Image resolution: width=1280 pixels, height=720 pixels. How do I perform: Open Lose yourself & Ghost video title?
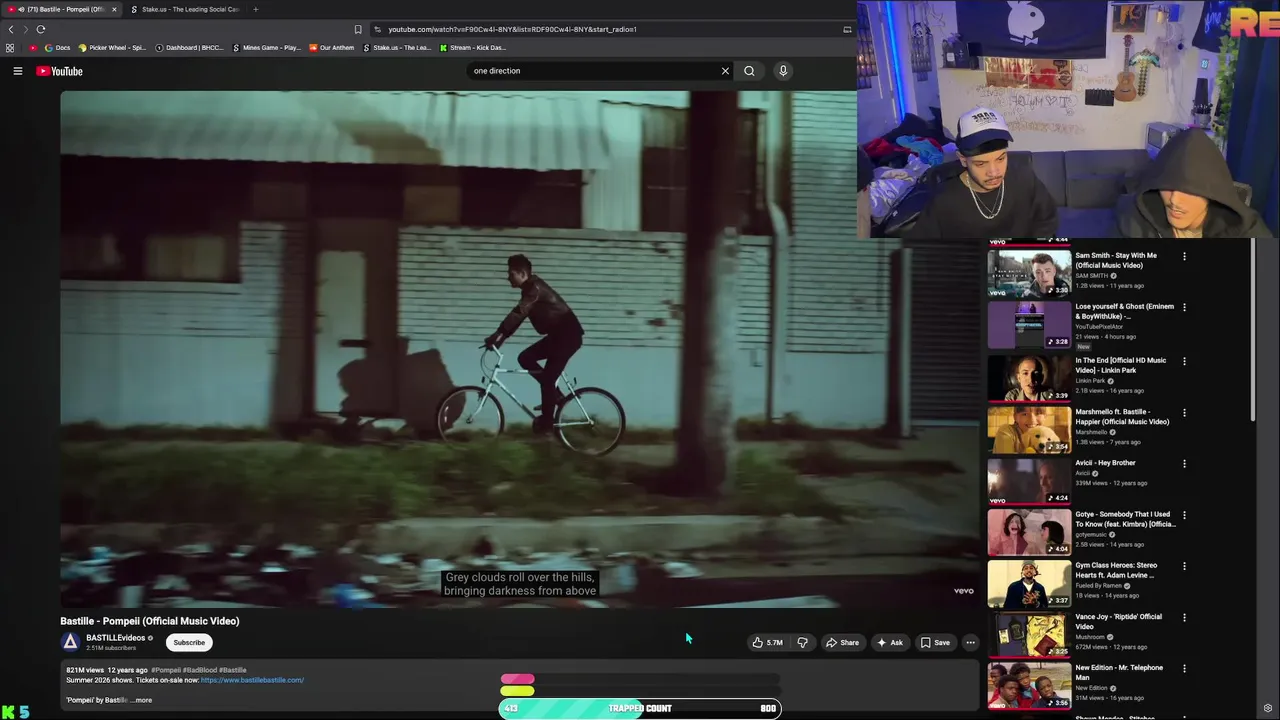click(x=1124, y=311)
